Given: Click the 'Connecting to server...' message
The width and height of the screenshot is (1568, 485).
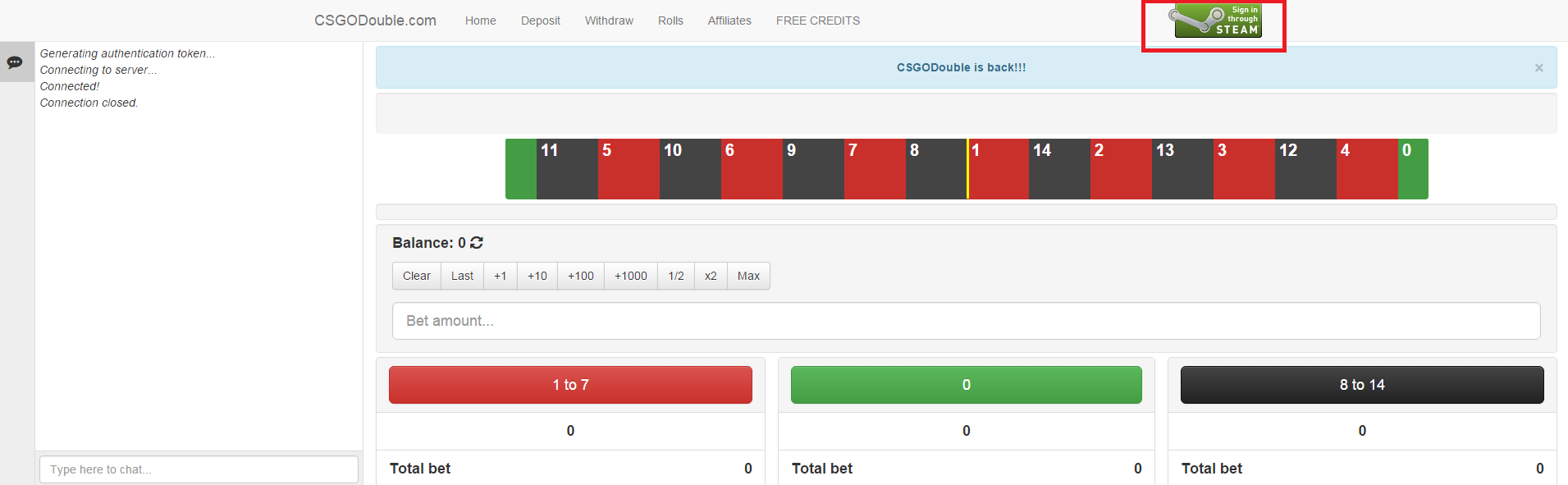Looking at the screenshot, I should 98,70.
